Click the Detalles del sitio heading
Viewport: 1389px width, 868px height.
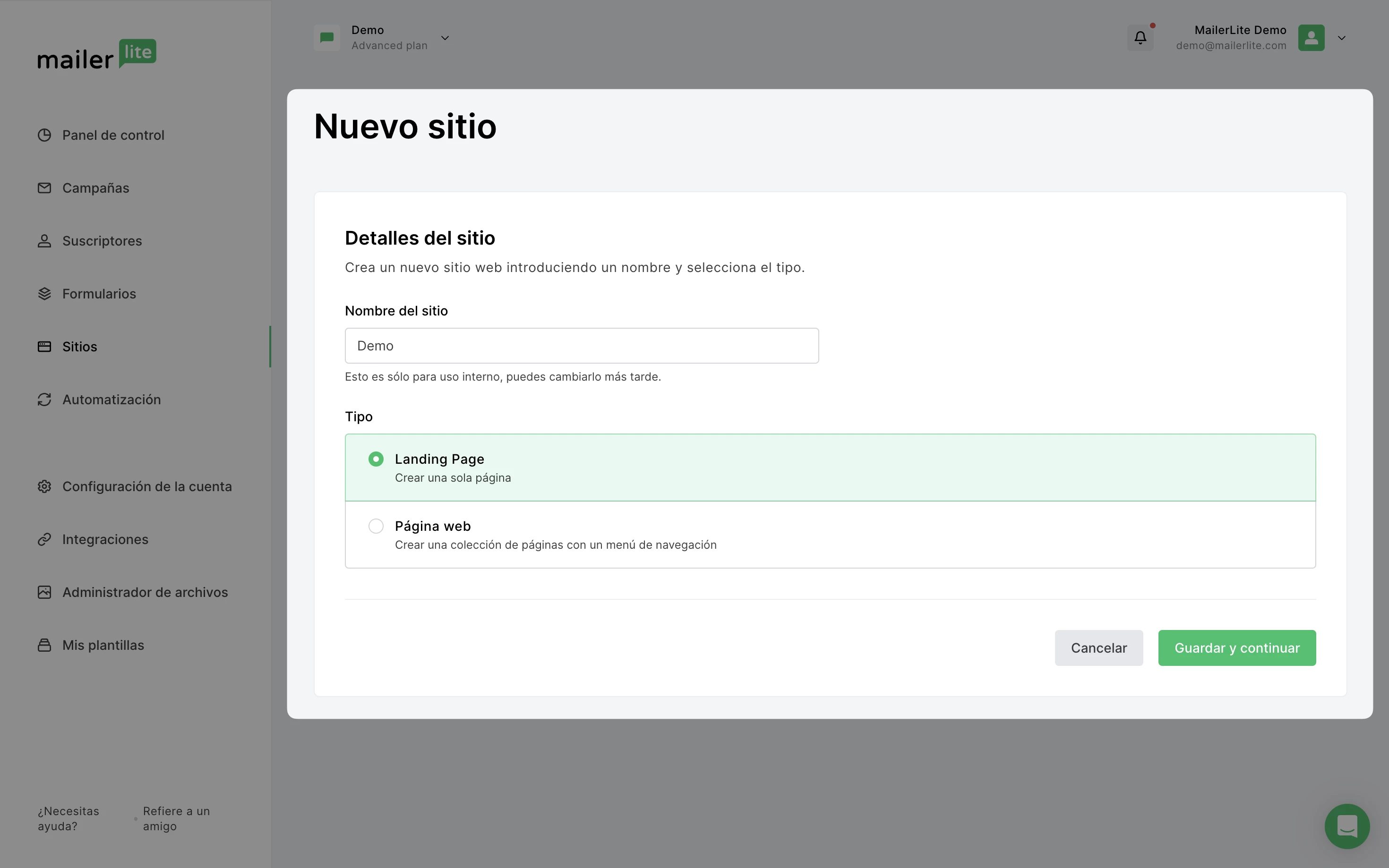click(x=420, y=238)
